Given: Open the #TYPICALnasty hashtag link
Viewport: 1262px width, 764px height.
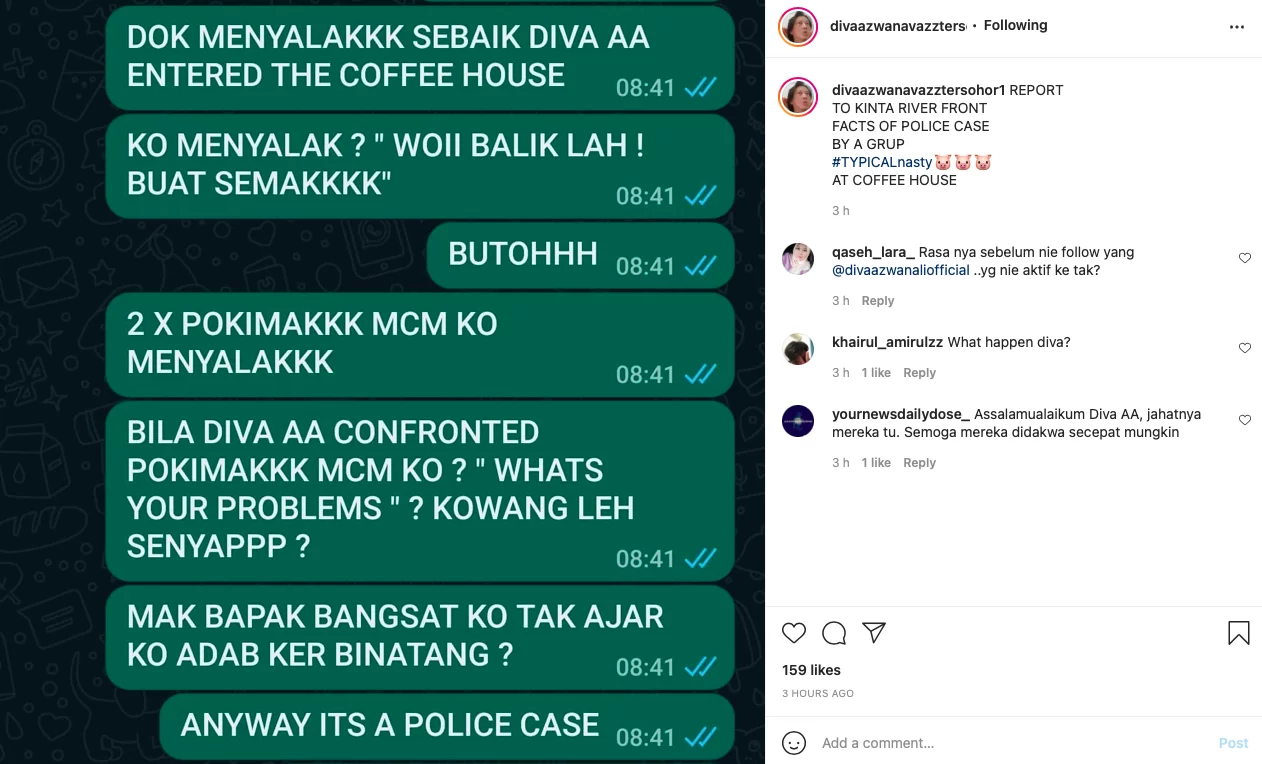Looking at the screenshot, I should (x=882, y=162).
